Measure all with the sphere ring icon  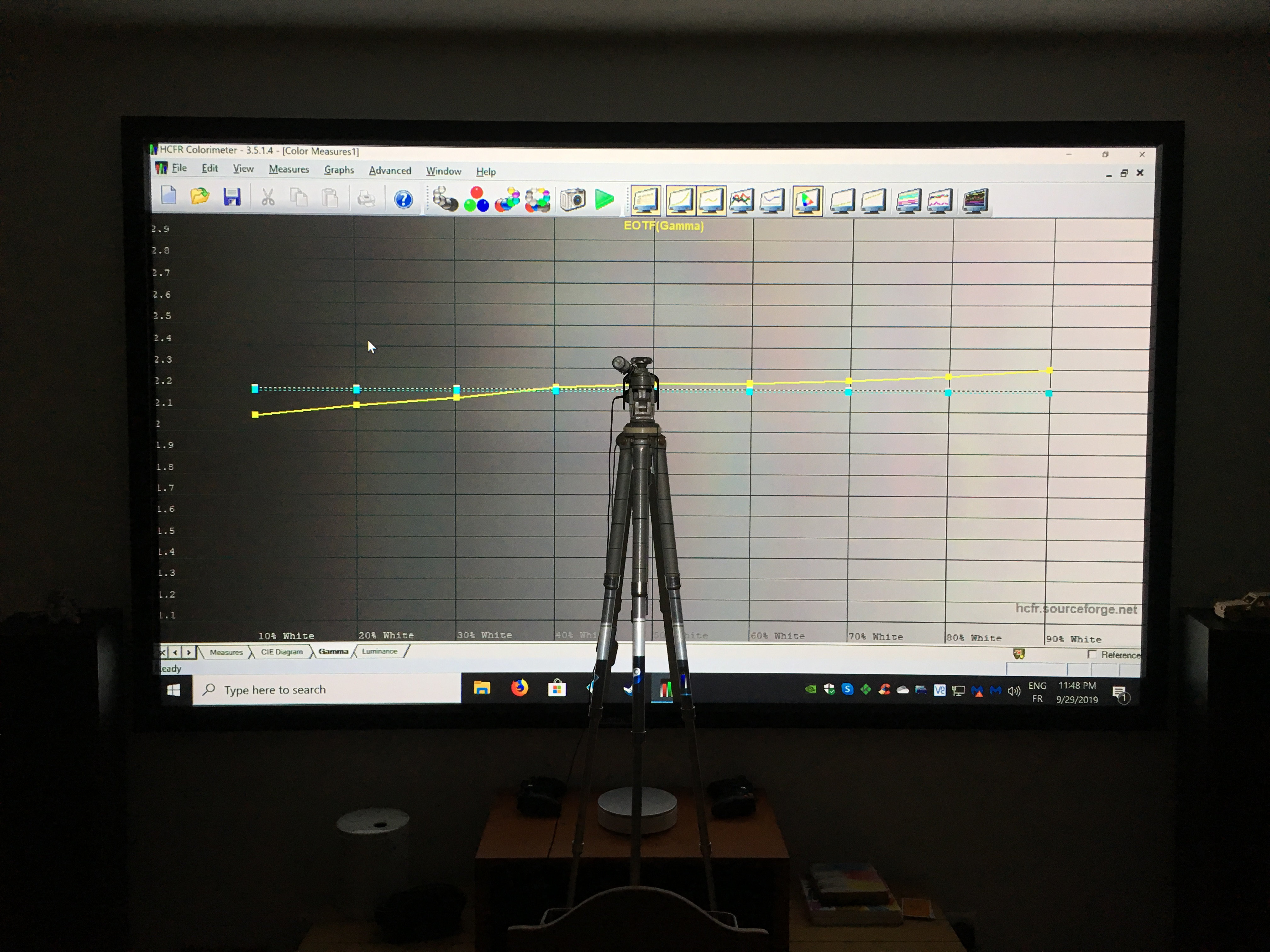tap(538, 200)
